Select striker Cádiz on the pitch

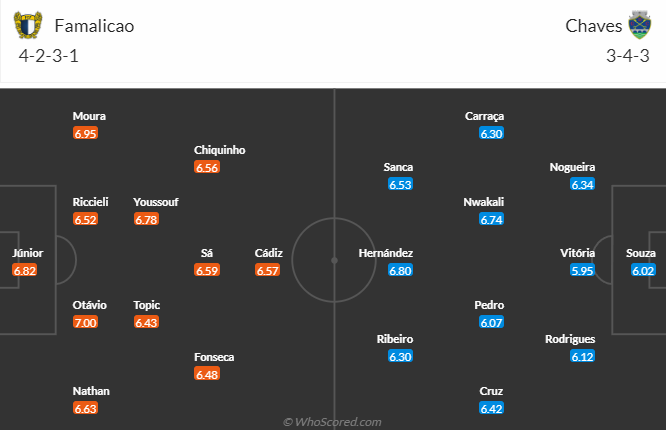pyautogui.click(x=268, y=253)
